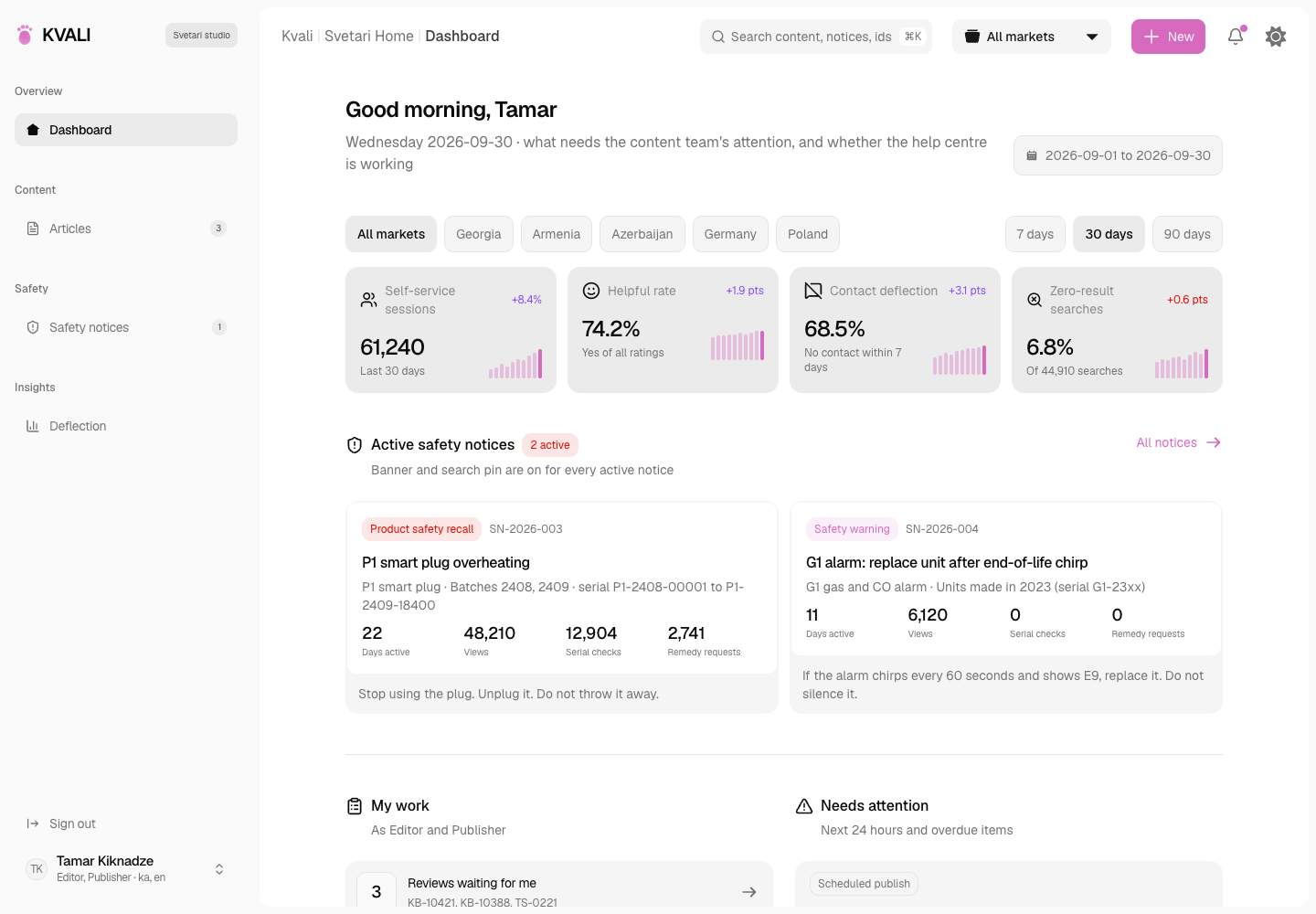Screen dimensions: 1316x914
Task: Click Svetari Home breadcrumb
Action: (369, 37)
